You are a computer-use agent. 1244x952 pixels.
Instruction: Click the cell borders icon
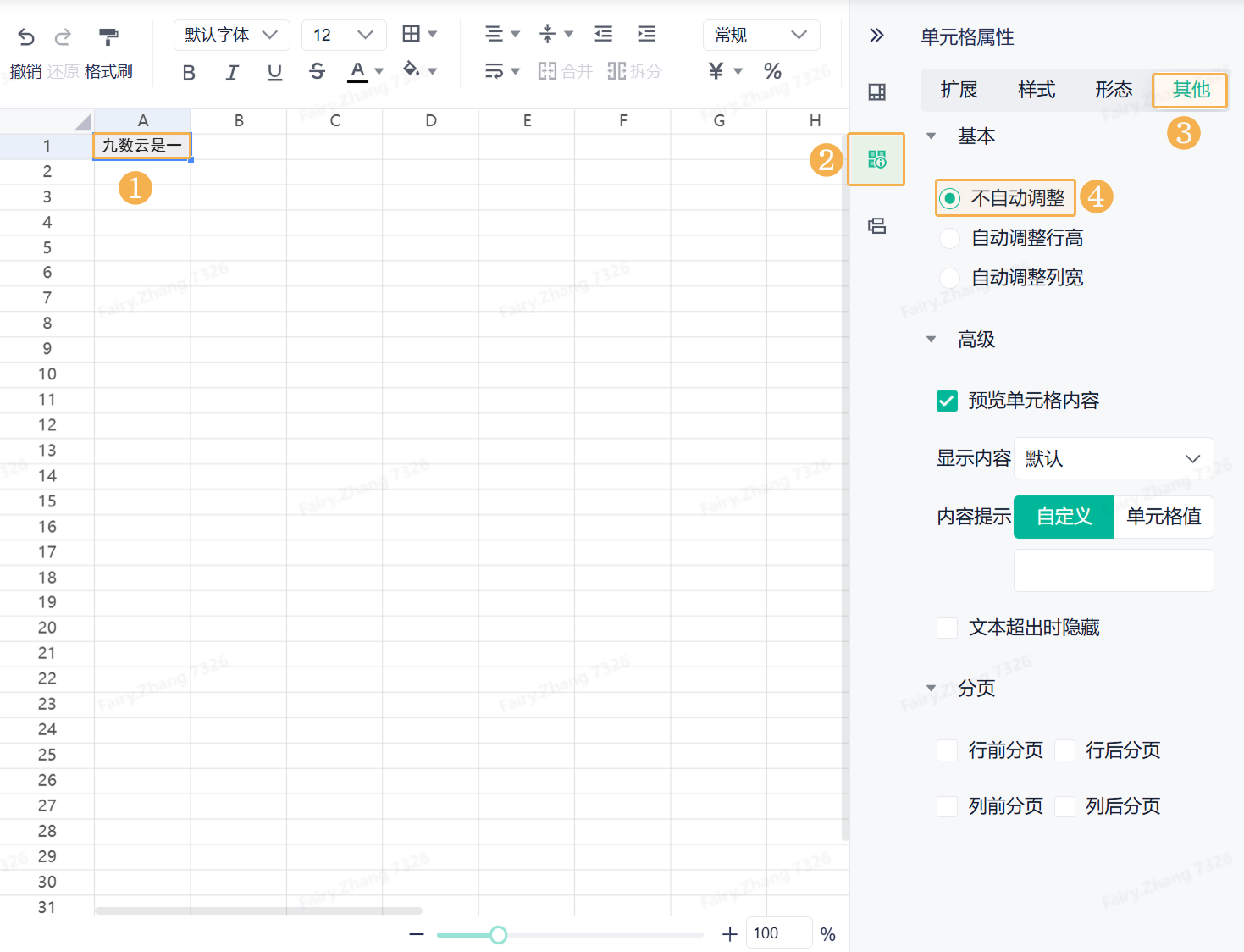pyautogui.click(x=412, y=34)
